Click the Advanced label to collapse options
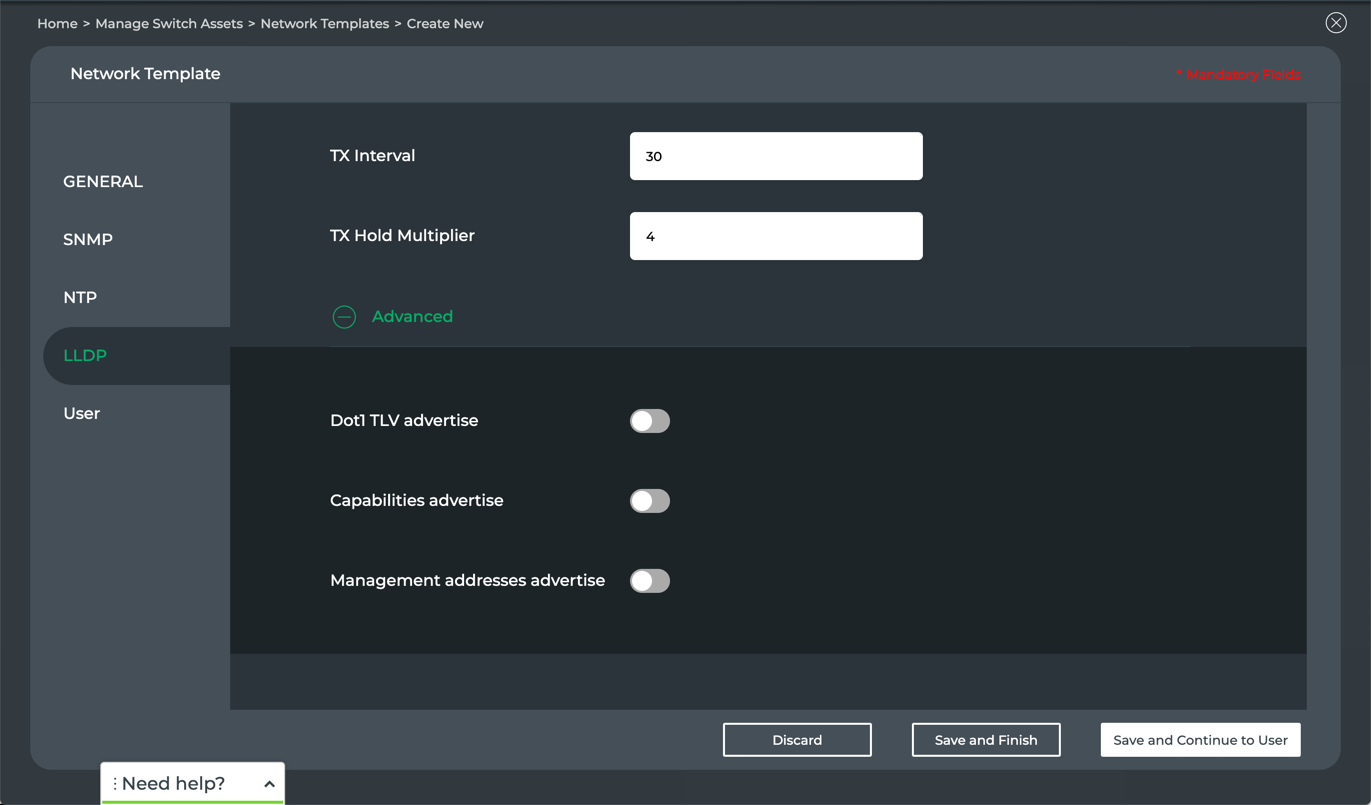1371x805 pixels. [412, 317]
